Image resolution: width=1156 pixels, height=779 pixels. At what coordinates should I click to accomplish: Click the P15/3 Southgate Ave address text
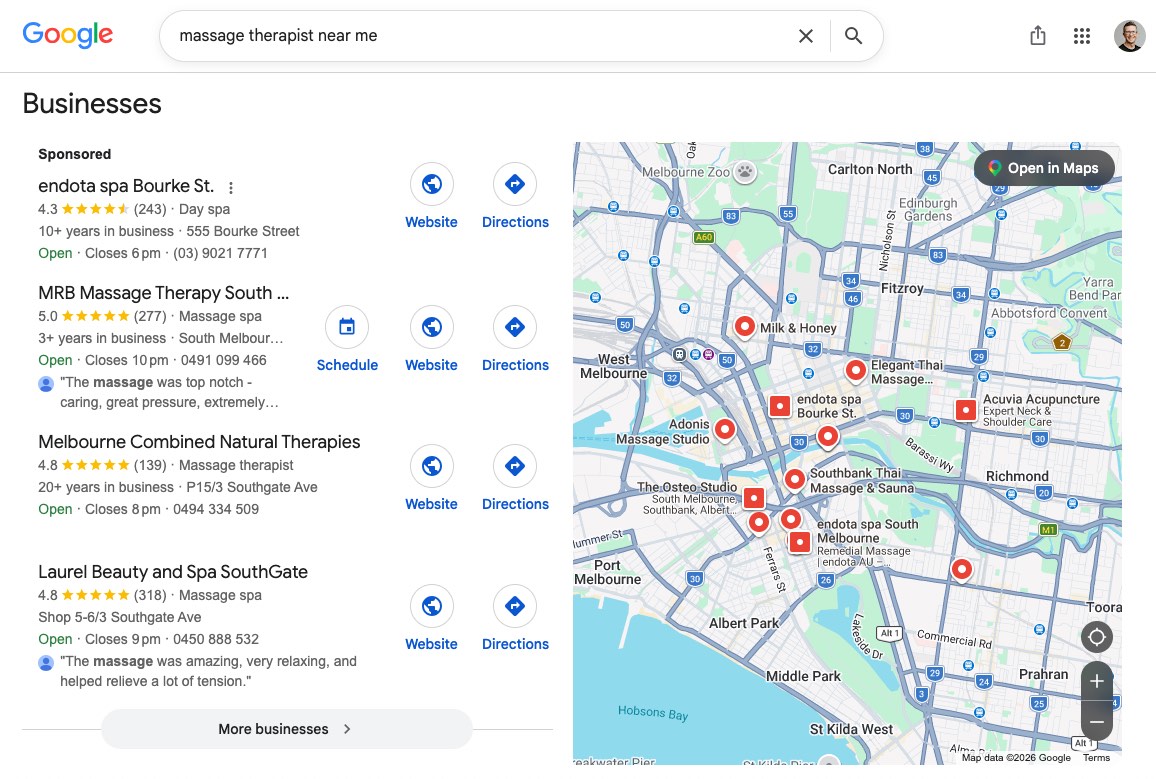coord(252,487)
